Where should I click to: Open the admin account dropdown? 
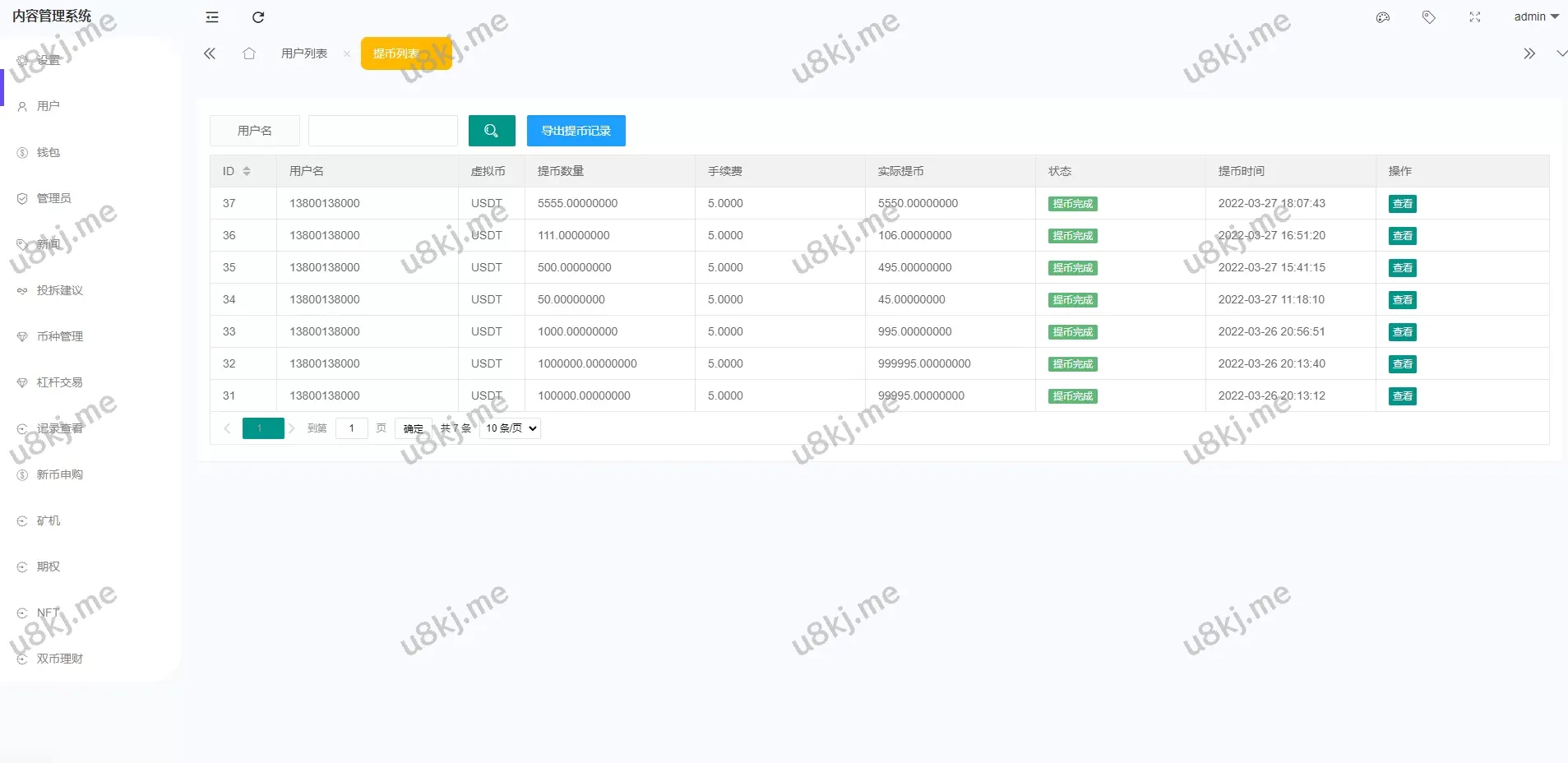(1536, 17)
